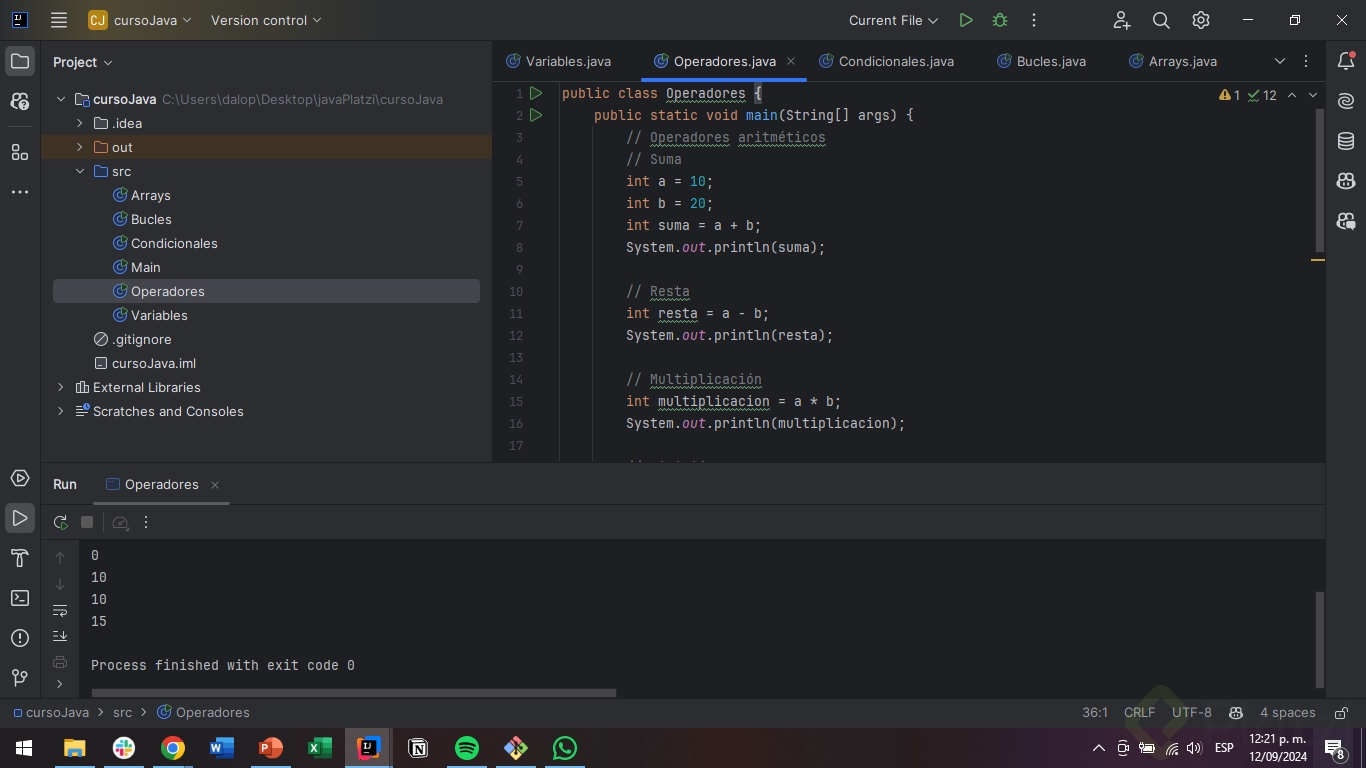Viewport: 1366px width, 768px height.
Task: Rerun Operadores in the Run panel
Action: pos(61,522)
